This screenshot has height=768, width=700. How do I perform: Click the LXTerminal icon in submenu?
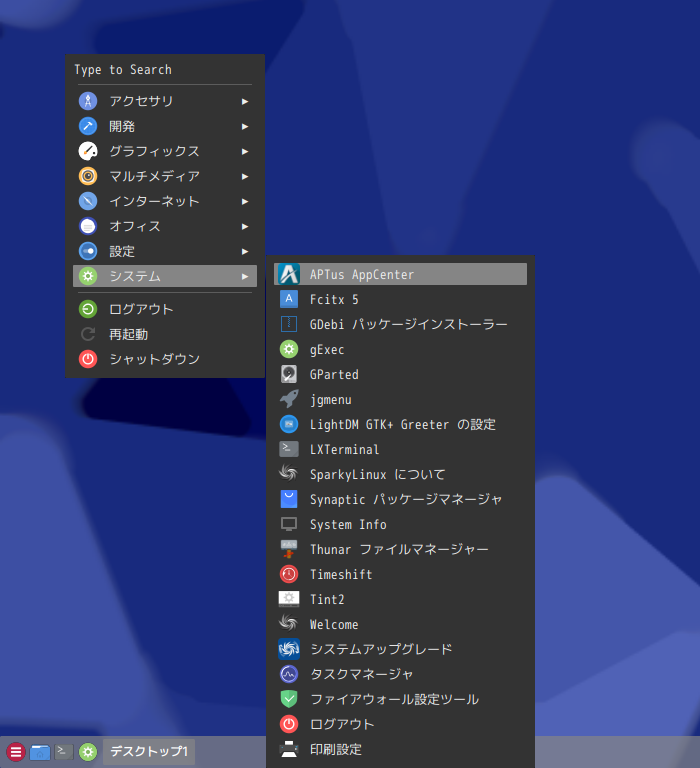coord(289,449)
